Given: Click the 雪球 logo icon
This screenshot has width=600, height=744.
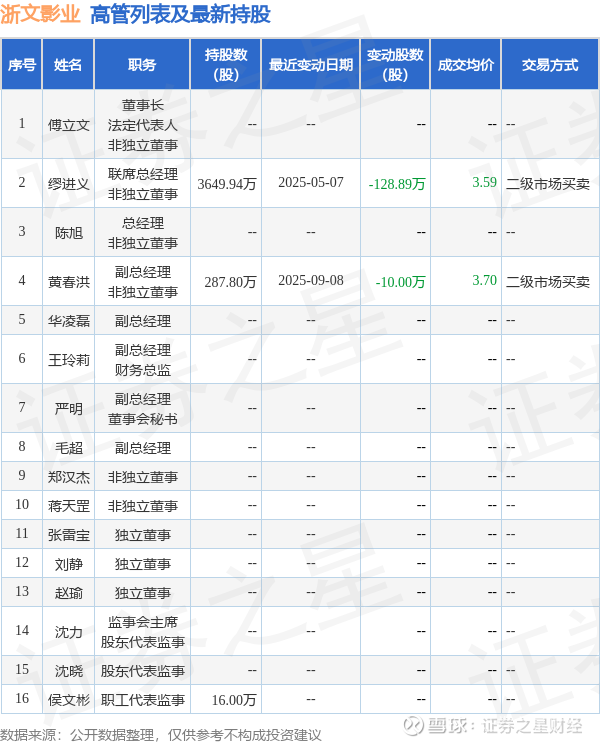Looking at the screenshot, I should [x=413, y=725].
